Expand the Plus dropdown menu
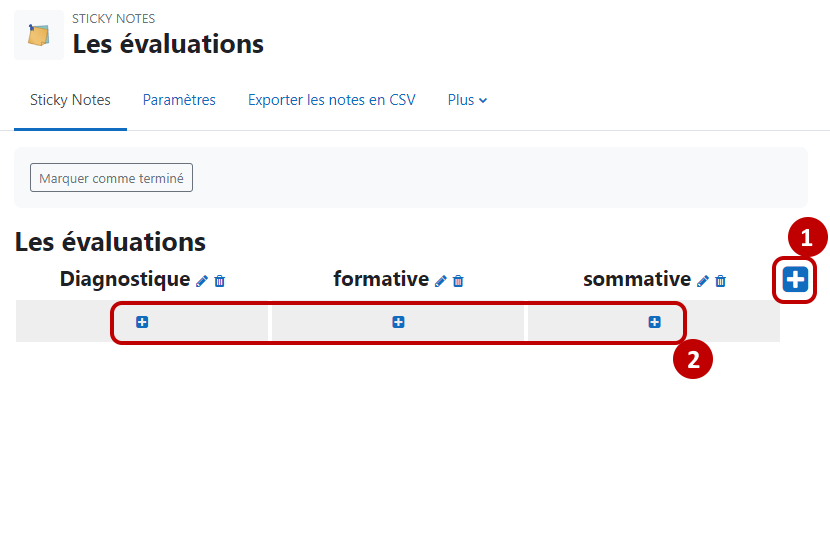 [x=467, y=100]
